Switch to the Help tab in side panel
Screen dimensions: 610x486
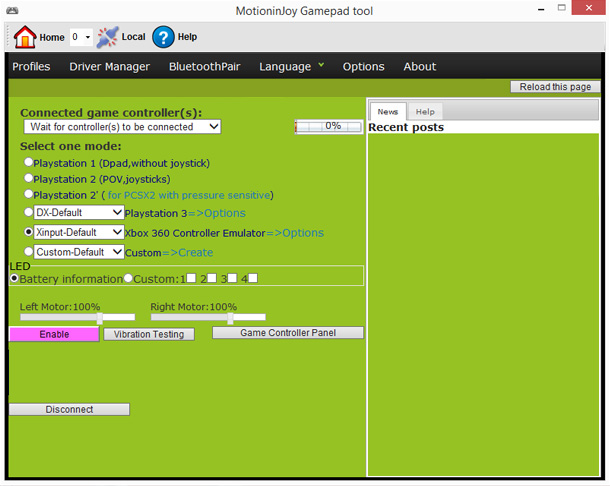[425, 112]
